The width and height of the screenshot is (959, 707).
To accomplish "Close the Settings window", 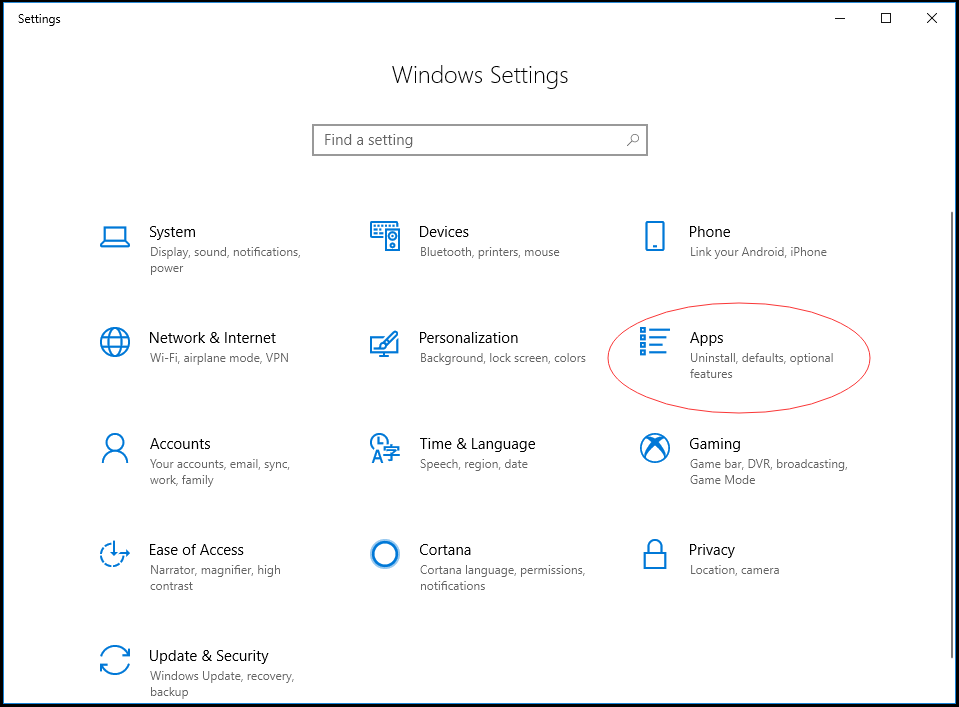I will pos(931,18).
